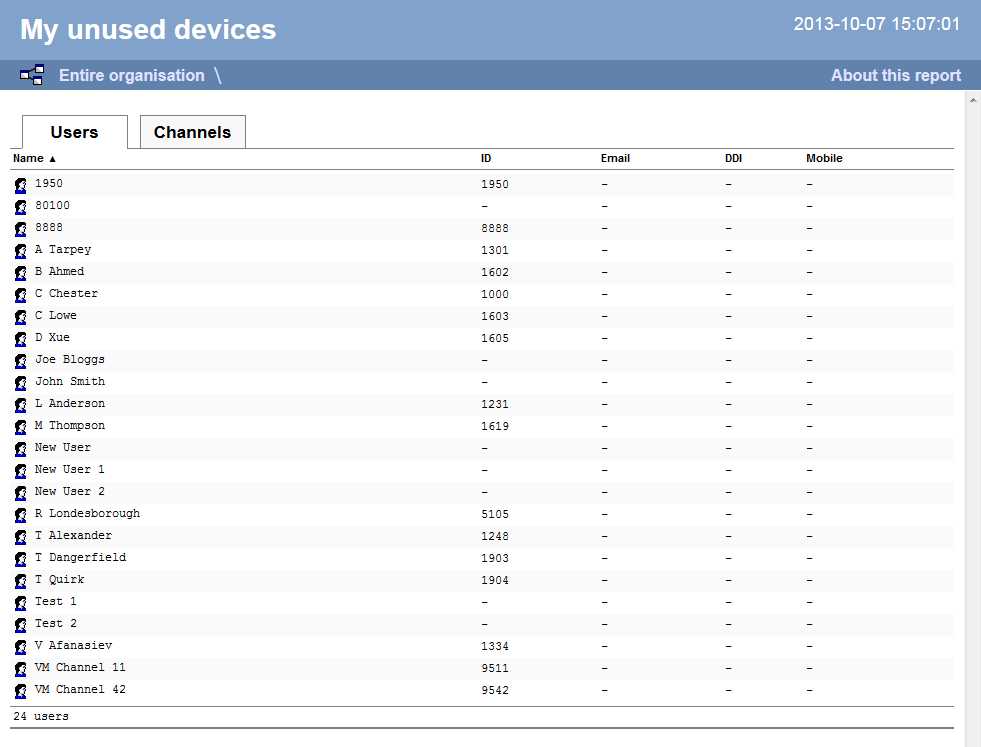The height and width of the screenshot is (747, 981).
Task: Switch to the Channels tab
Action: click(x=192, y=131)
